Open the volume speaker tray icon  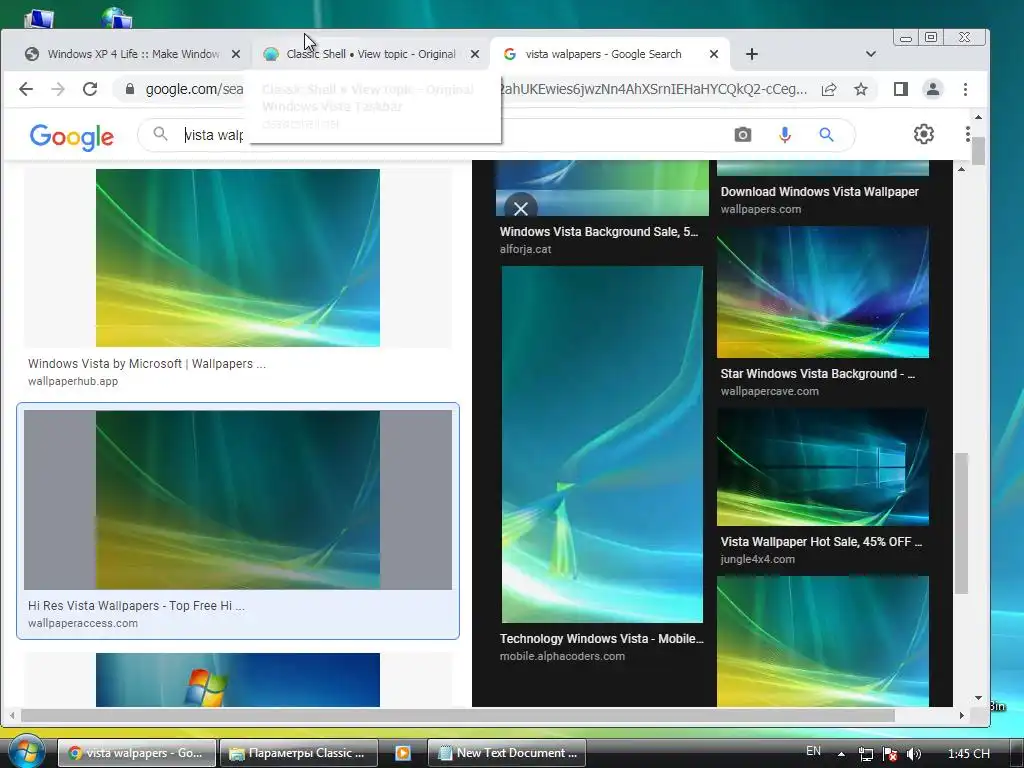tap(914, 754)
